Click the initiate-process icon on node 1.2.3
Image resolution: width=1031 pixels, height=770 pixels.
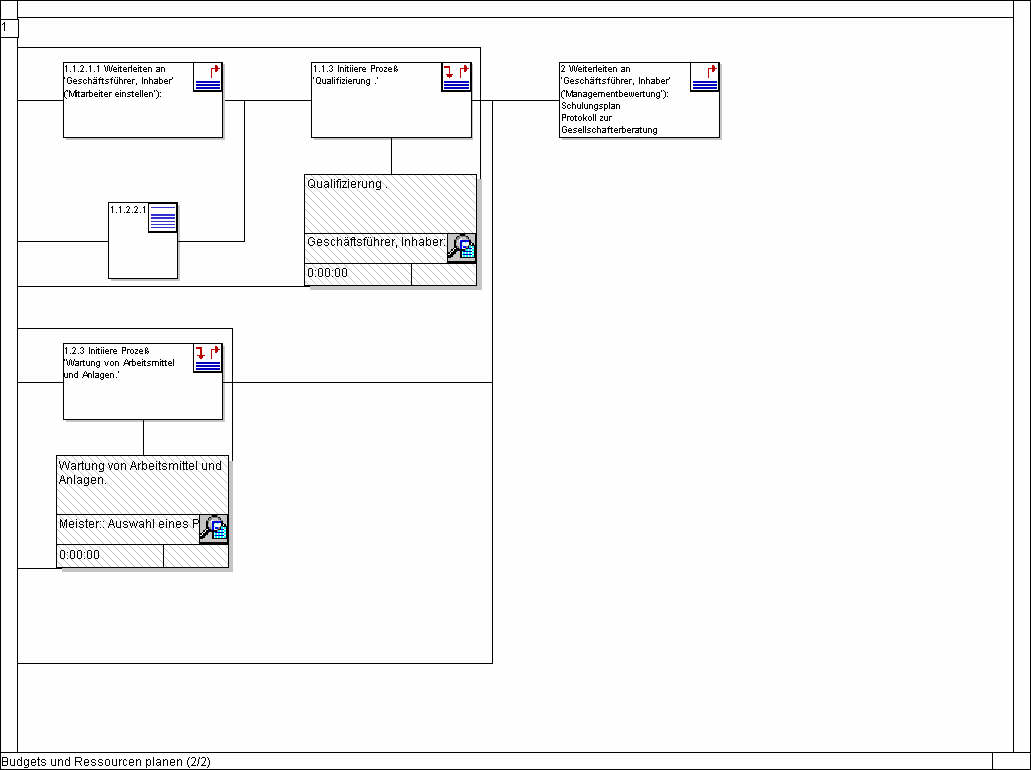pyautogui.click(x=208, y=358)
